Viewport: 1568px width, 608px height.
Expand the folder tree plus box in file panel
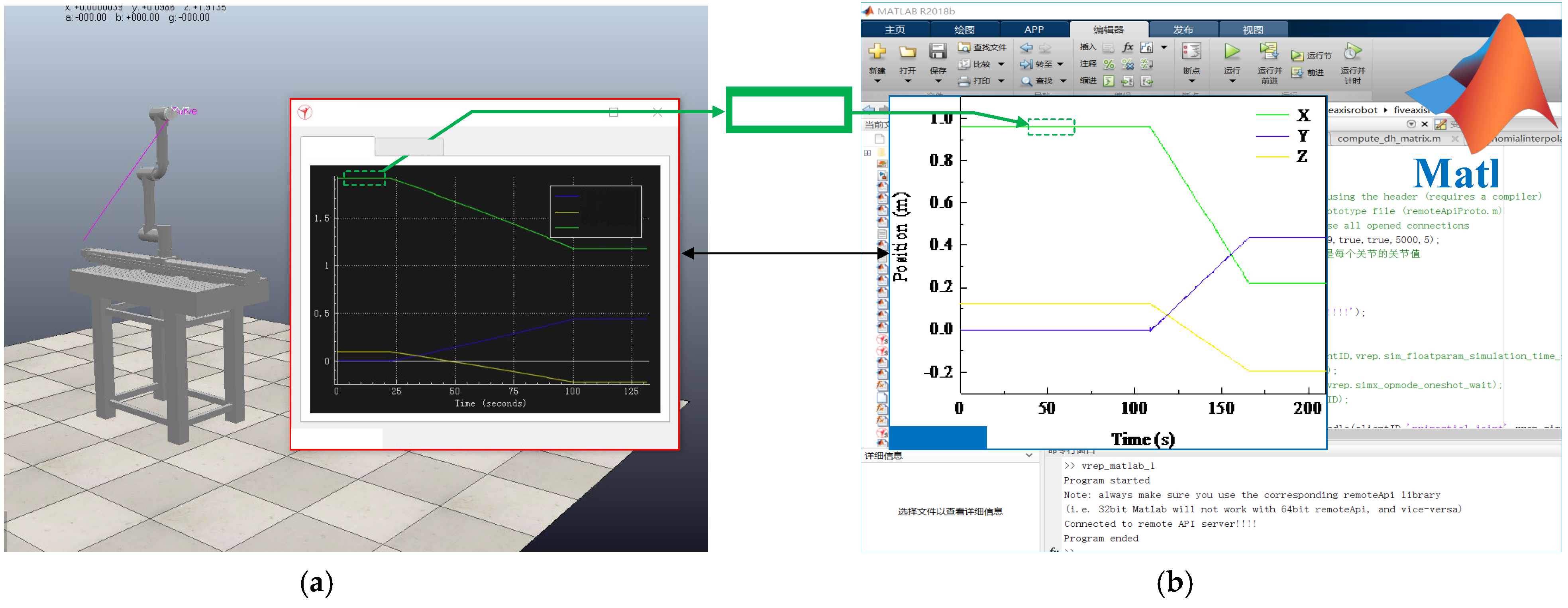tap(867, 153)
